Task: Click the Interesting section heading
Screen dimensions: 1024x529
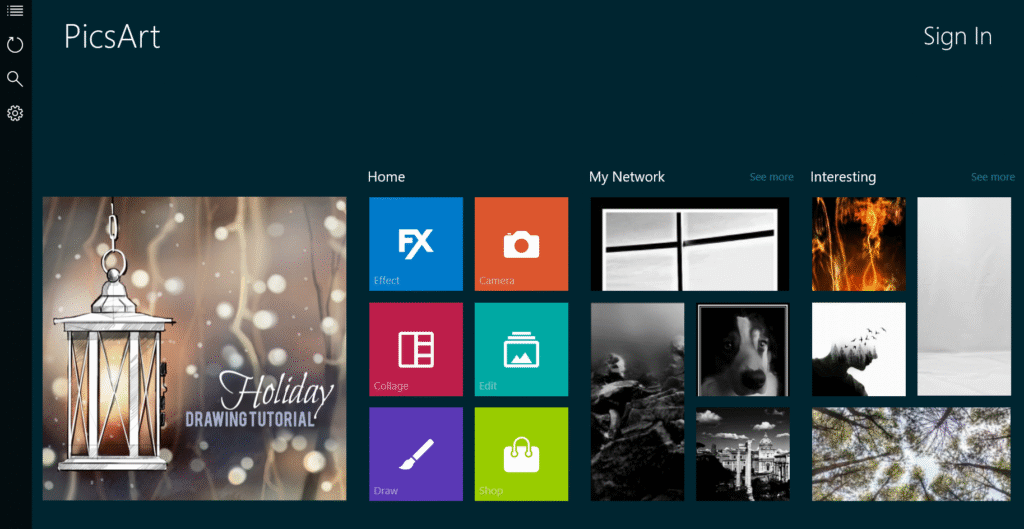Action: 843,177
